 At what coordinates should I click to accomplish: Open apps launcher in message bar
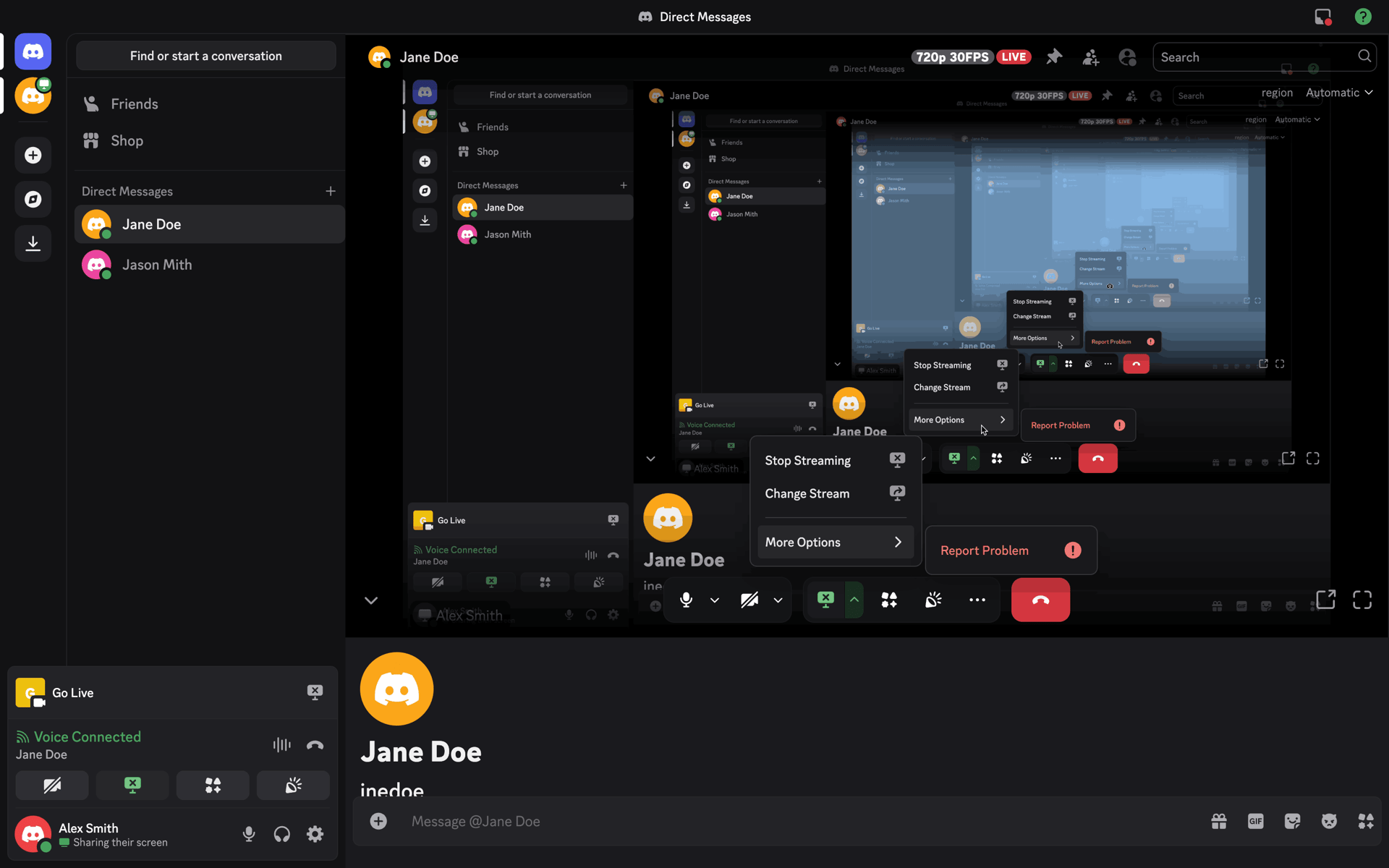1366,821
